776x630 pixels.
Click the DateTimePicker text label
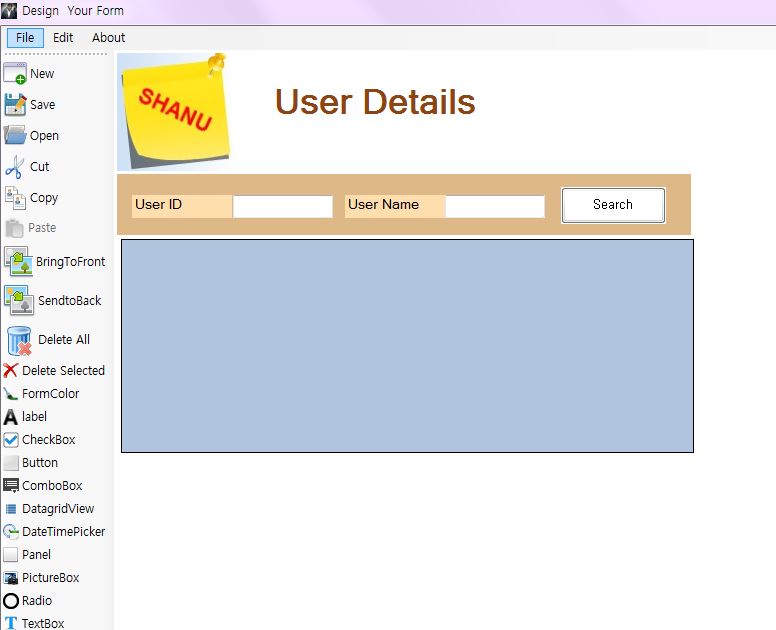click(x=63, y=532)
